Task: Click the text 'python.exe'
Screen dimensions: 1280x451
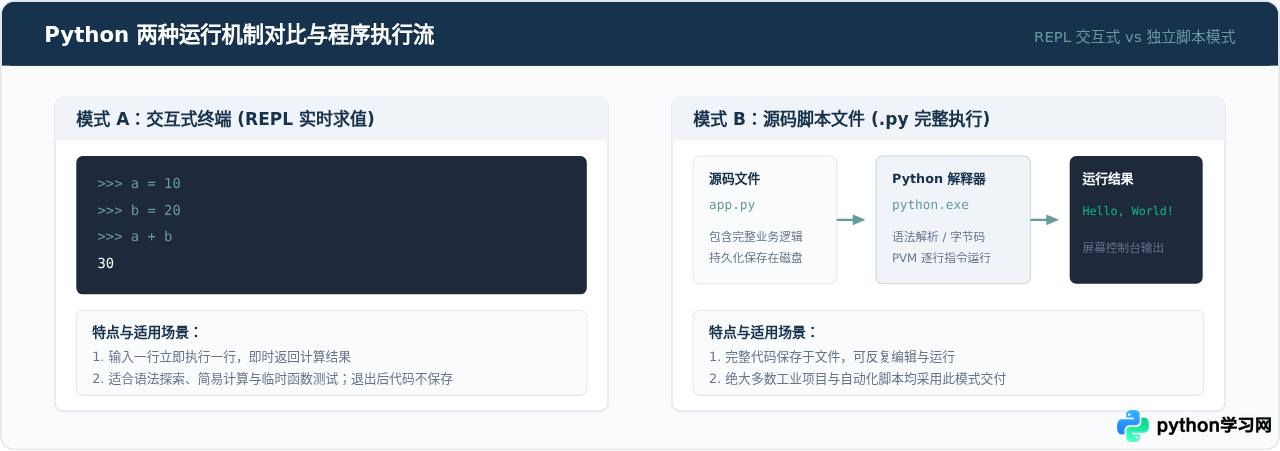Action: pos(930,205)
